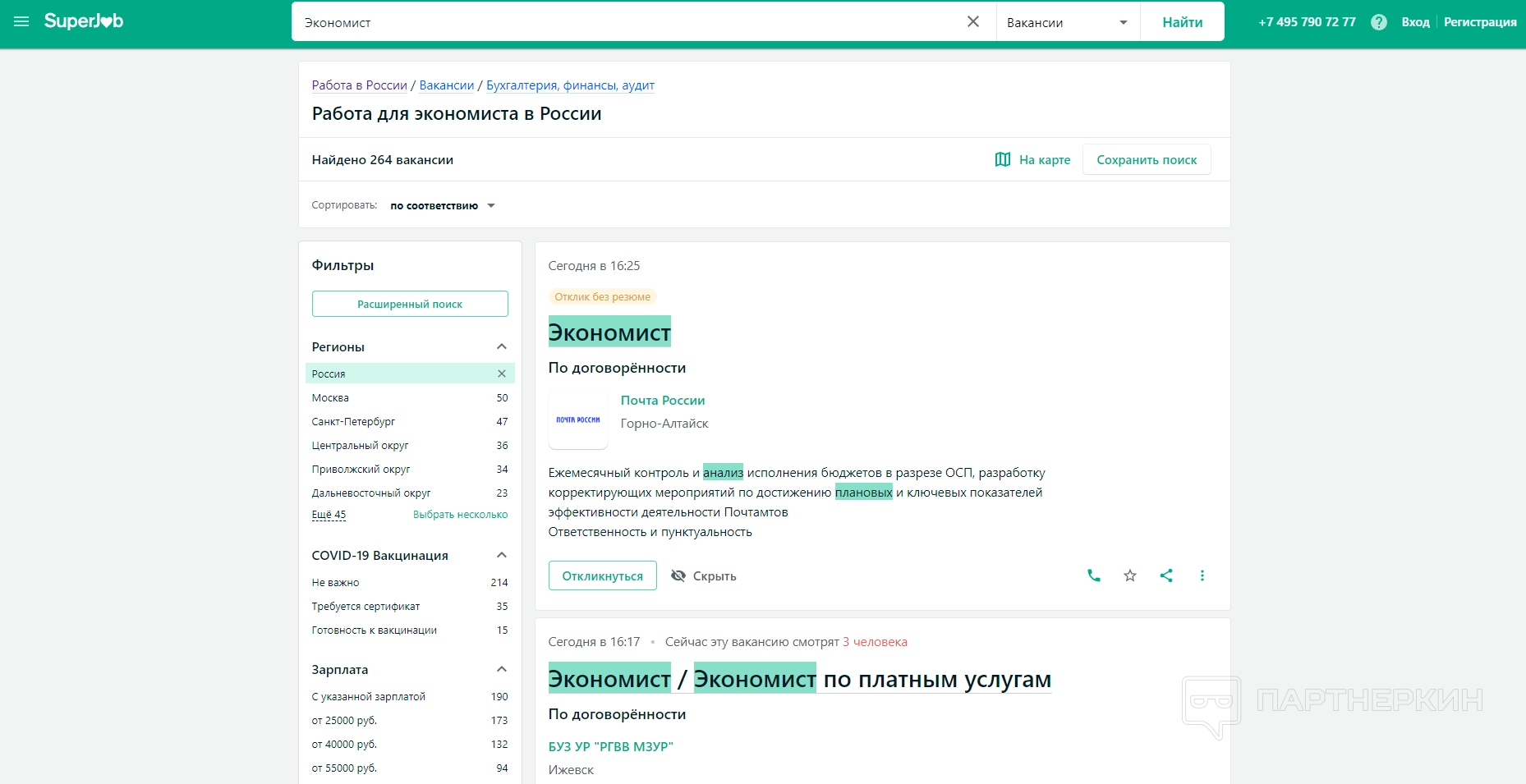This screenshot has height=784, width=1526.
Task: Open the hamburger main menu
Action: coord(21,21)
